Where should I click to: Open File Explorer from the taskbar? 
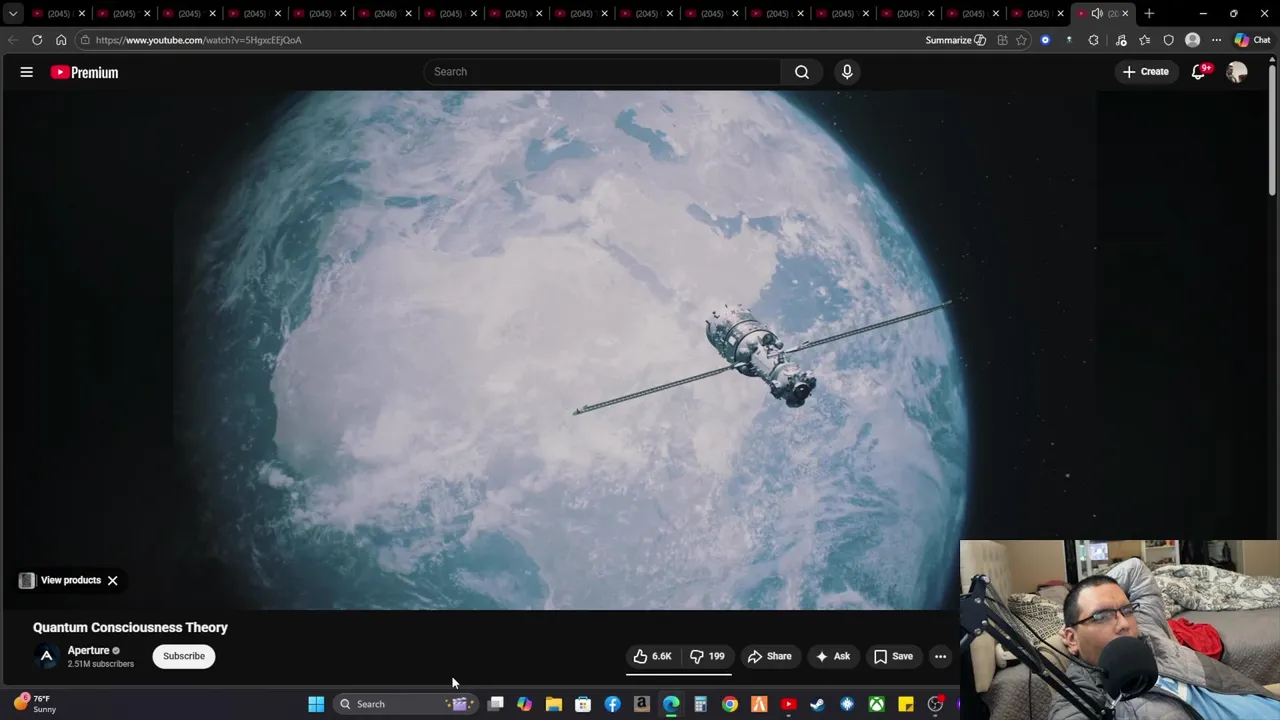tap(553, 704)
